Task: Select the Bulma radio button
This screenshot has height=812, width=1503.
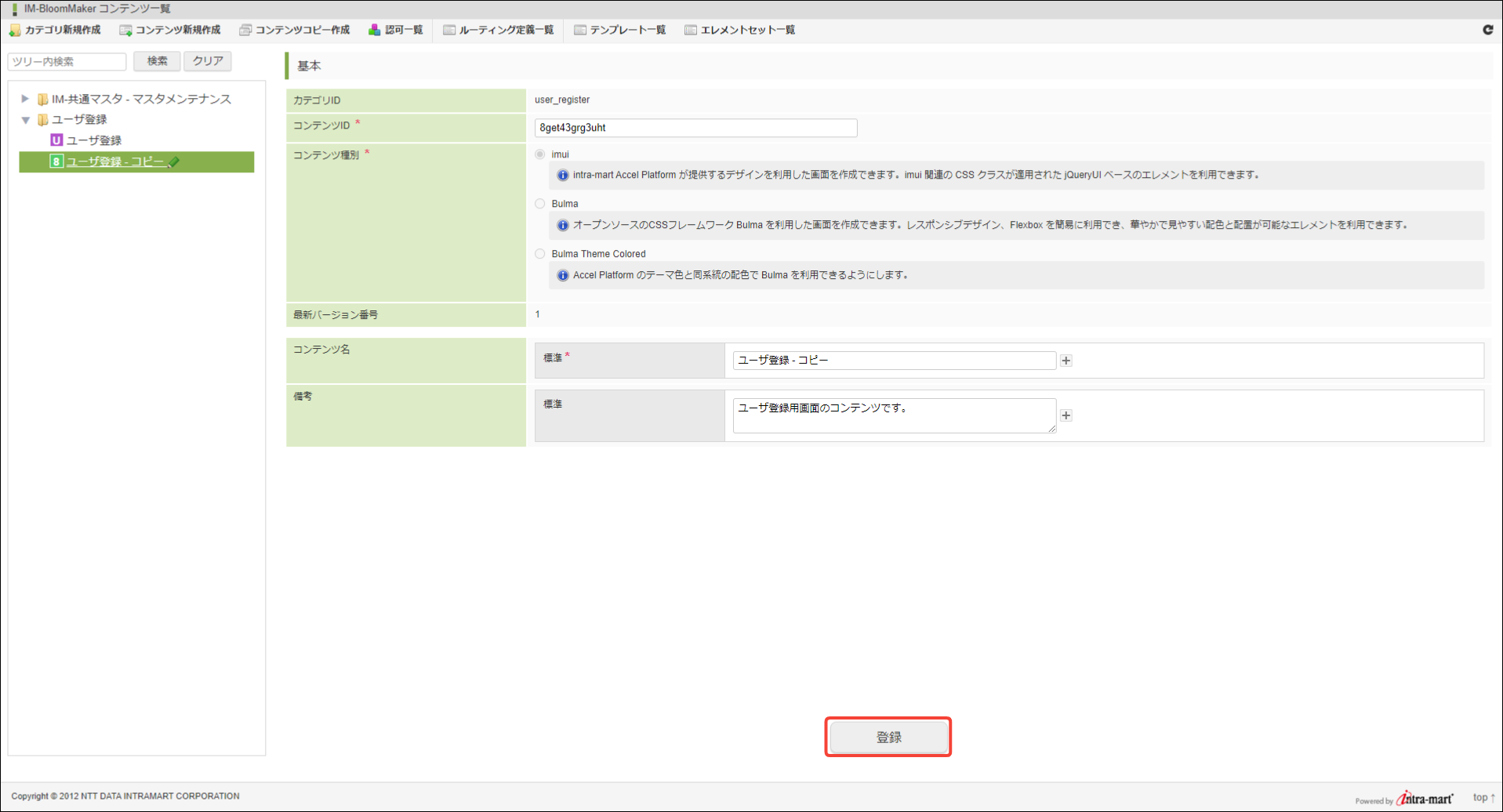Action: click(540, 204)
